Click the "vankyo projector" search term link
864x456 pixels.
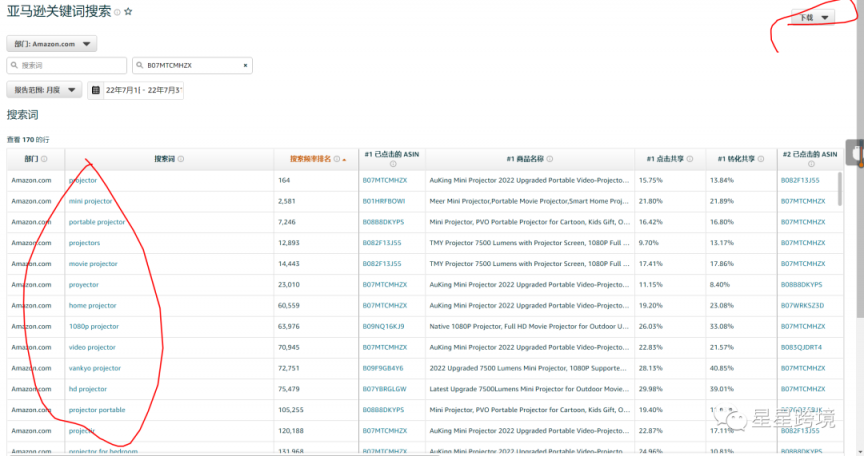[x=94, y=368]
